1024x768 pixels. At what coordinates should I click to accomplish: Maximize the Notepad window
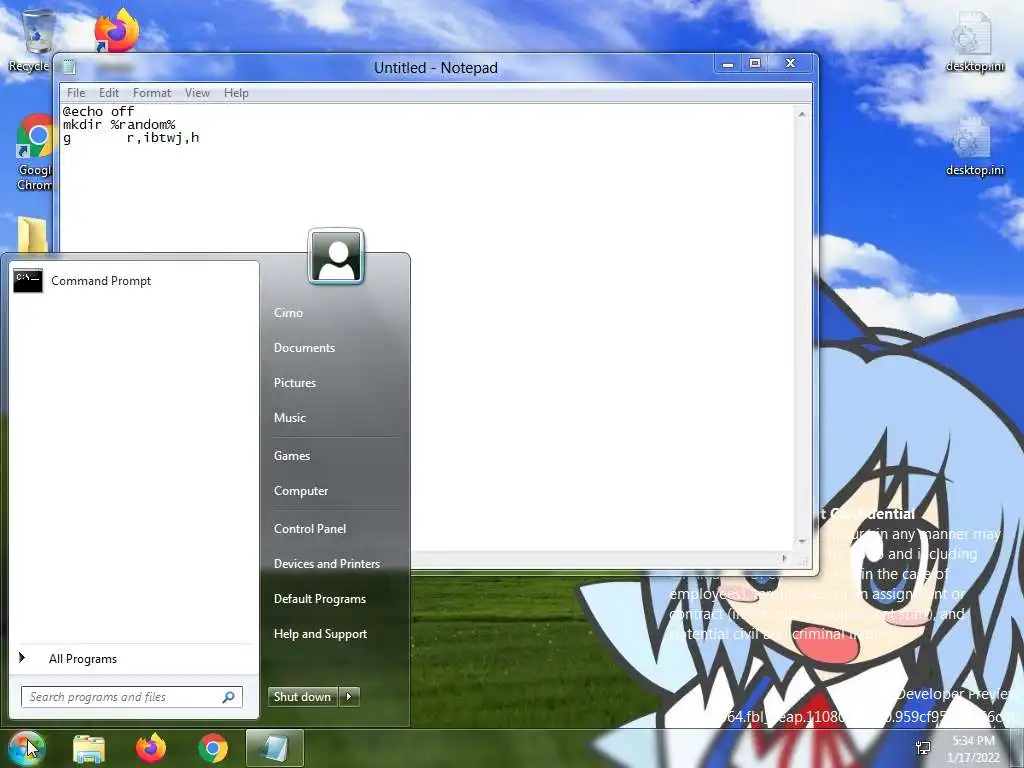[755, 63]
